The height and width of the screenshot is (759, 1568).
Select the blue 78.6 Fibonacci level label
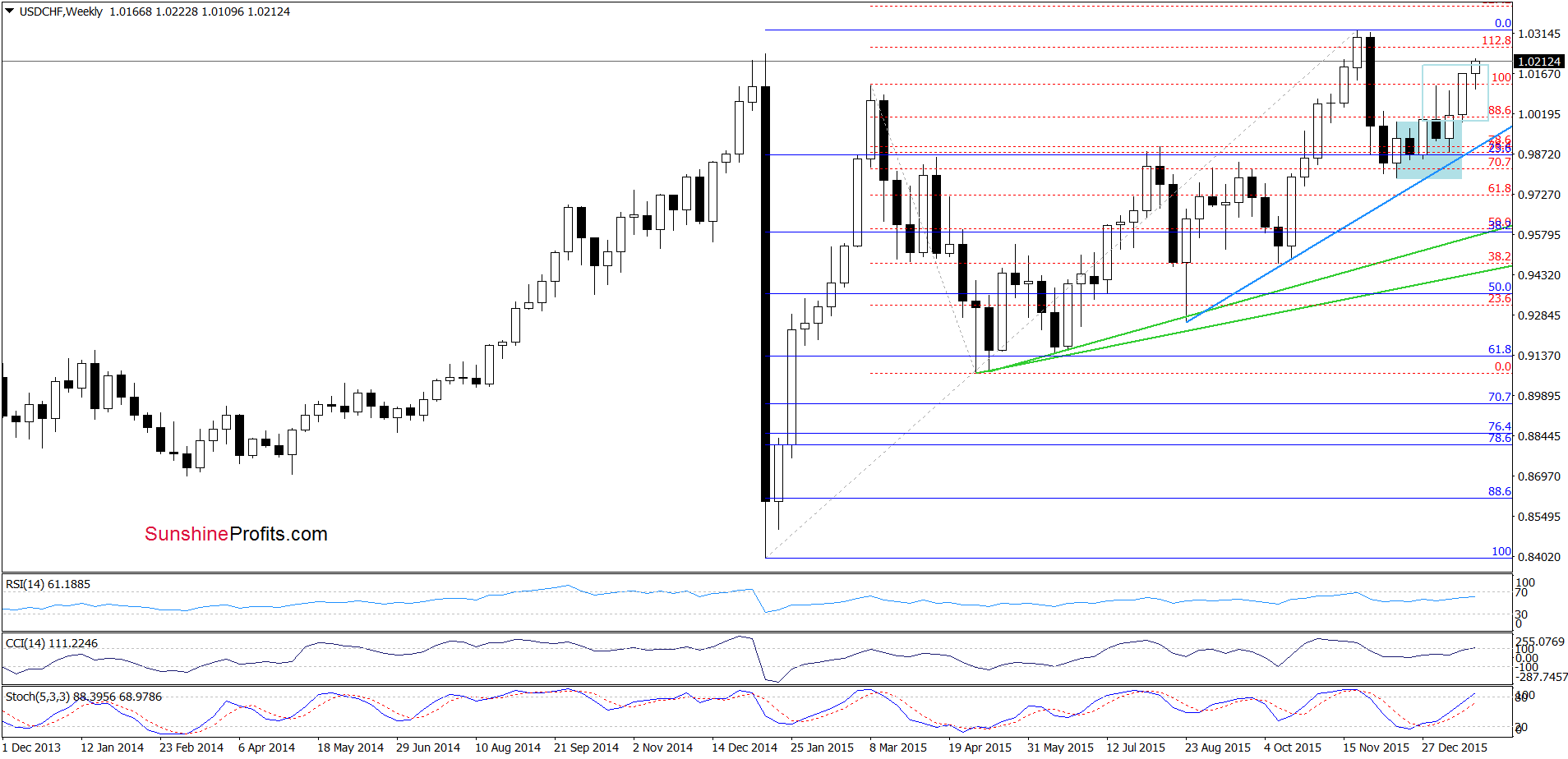pos(1500,438)
